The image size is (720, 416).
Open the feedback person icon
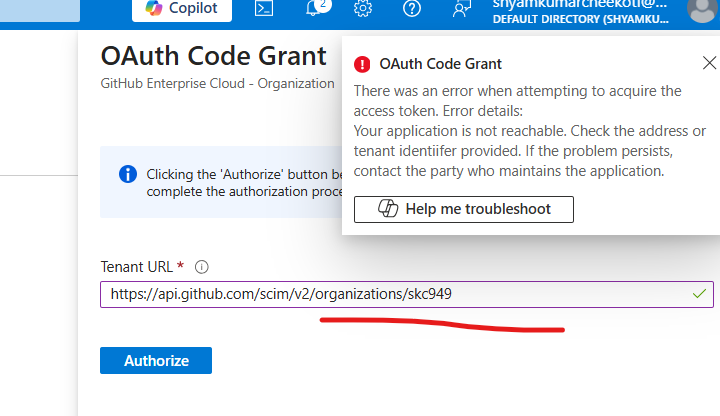point(461,8)
